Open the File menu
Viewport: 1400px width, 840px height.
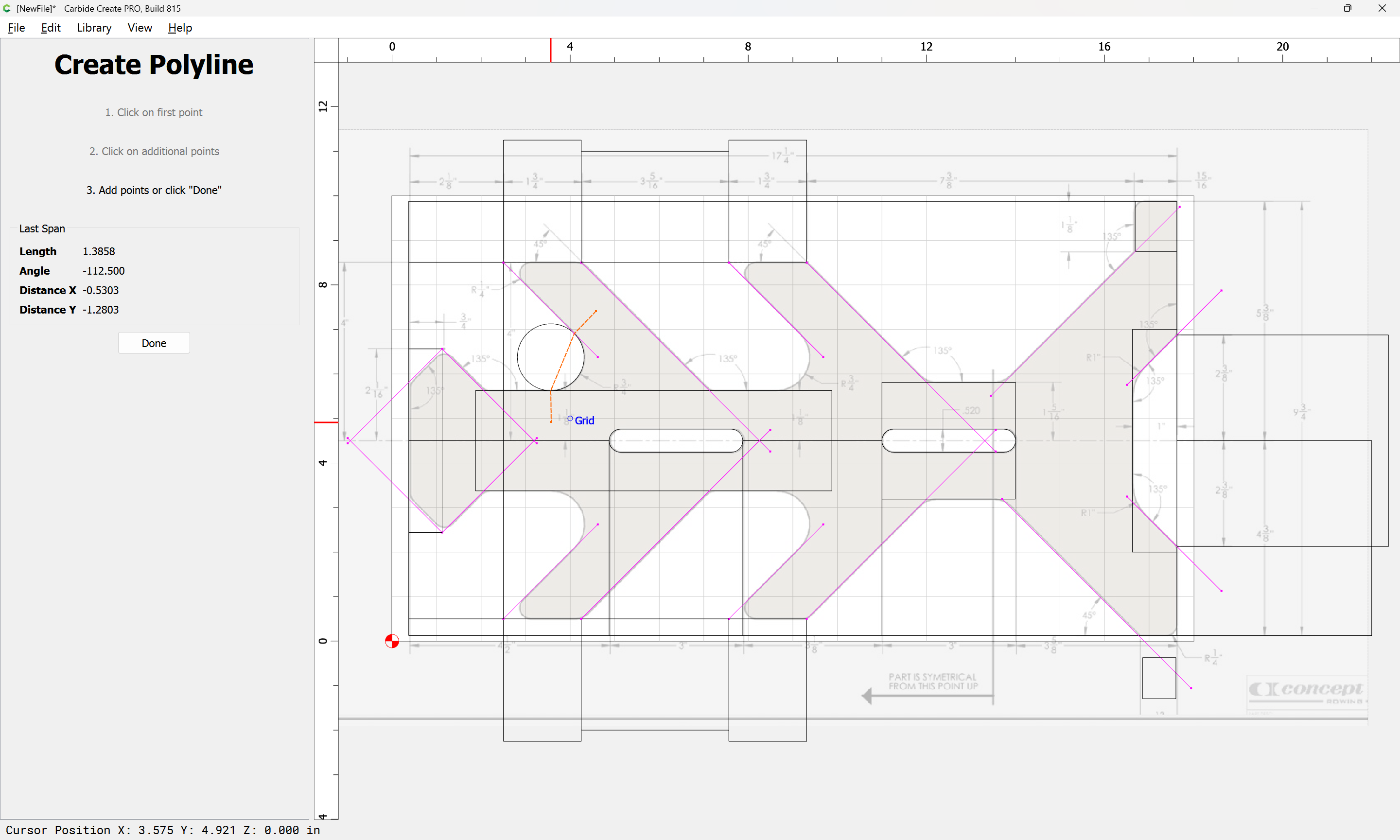coord(17,28)
